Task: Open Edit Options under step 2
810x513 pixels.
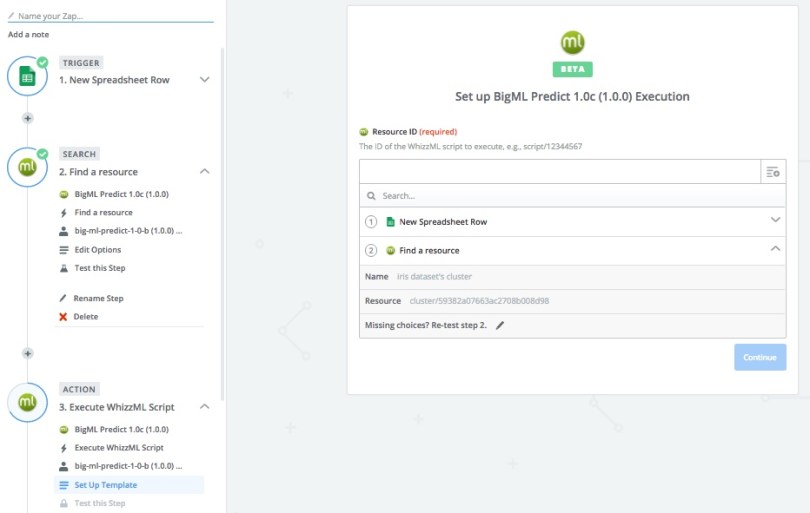Action: click(x=97, y=250)
